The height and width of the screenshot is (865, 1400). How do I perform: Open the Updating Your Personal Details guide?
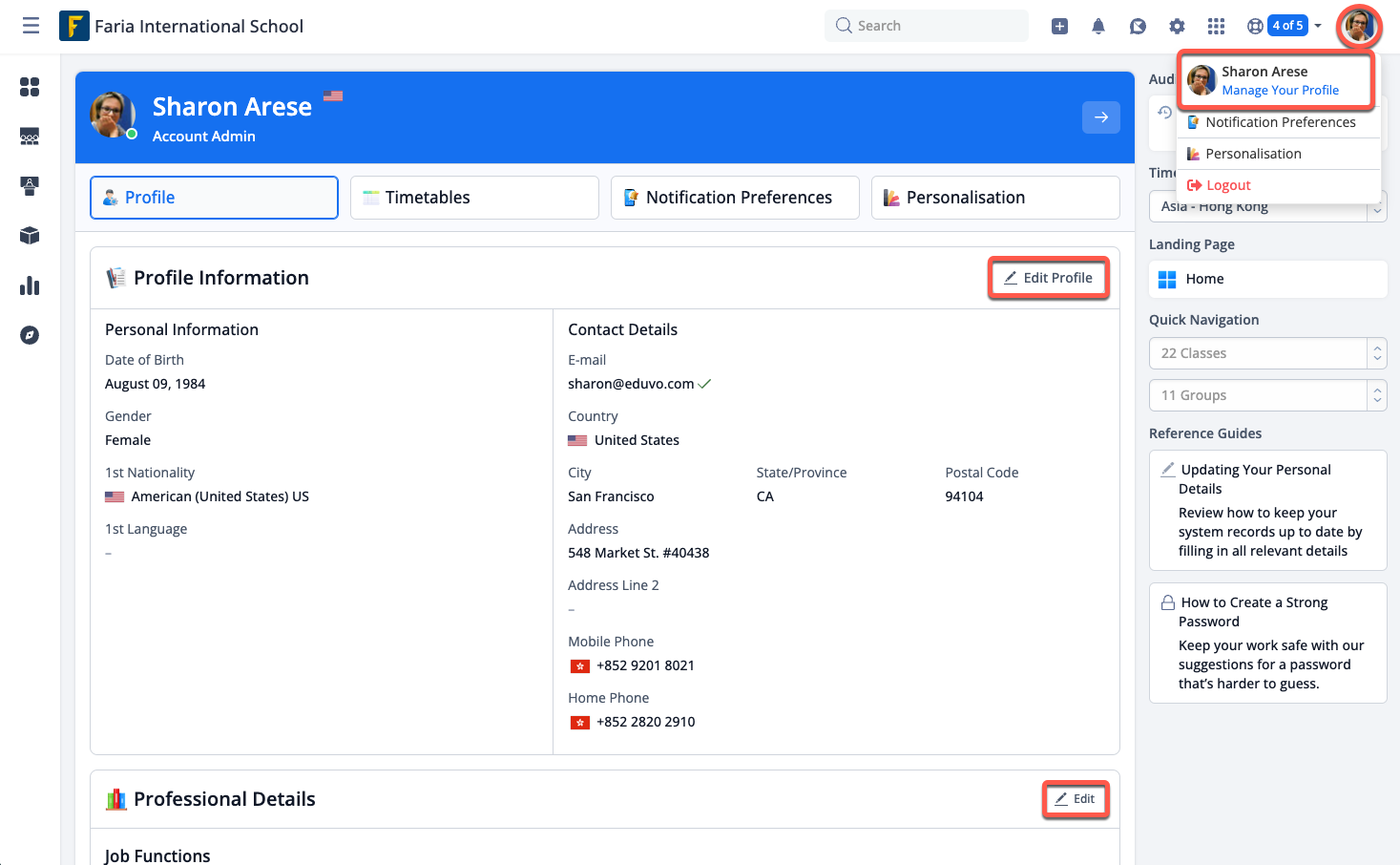tap(1255, 478)
